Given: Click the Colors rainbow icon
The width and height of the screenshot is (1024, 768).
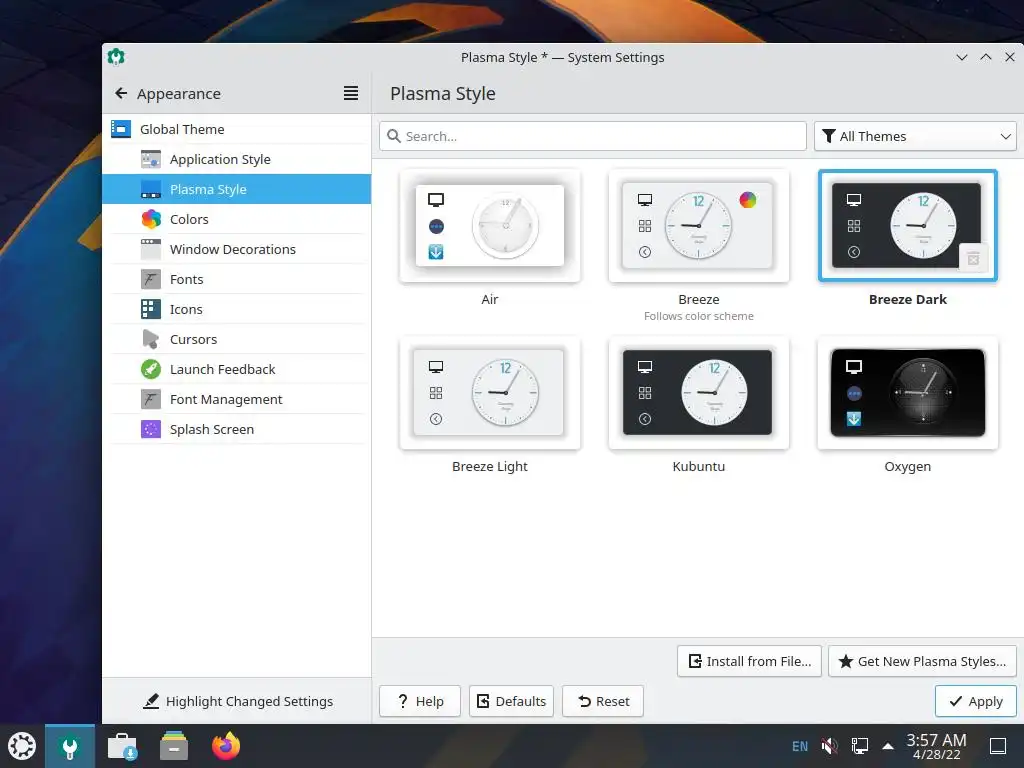Looking at the screenshot, I should (x=151, y=219).
